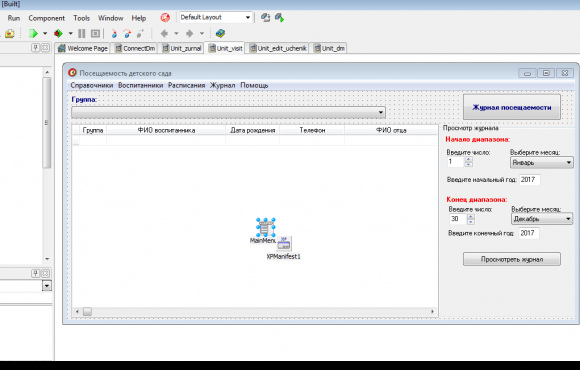Screen dimensions: 580x370
Task: Click the grid's horizontal scrollbar thumb
Action: [87, 312]
